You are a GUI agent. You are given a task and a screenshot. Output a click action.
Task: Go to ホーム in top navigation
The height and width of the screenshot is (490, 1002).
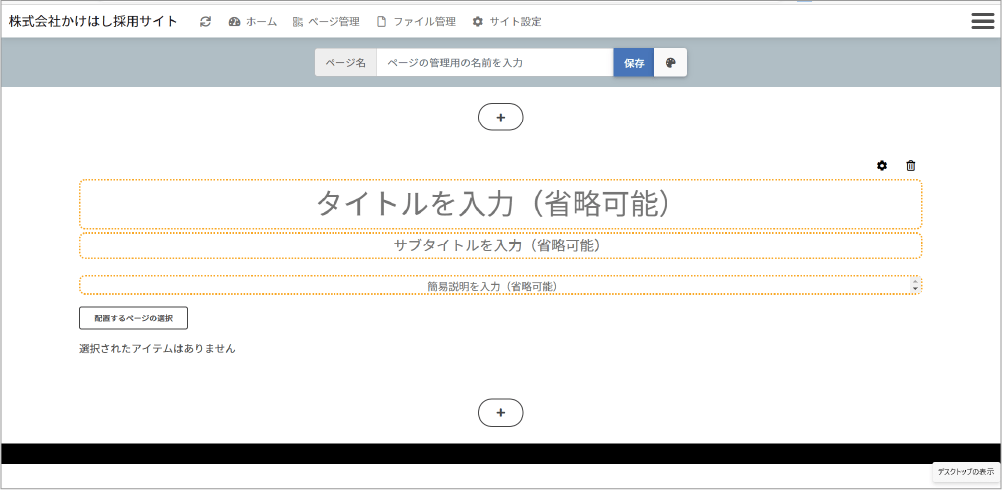tap(252, 22)
